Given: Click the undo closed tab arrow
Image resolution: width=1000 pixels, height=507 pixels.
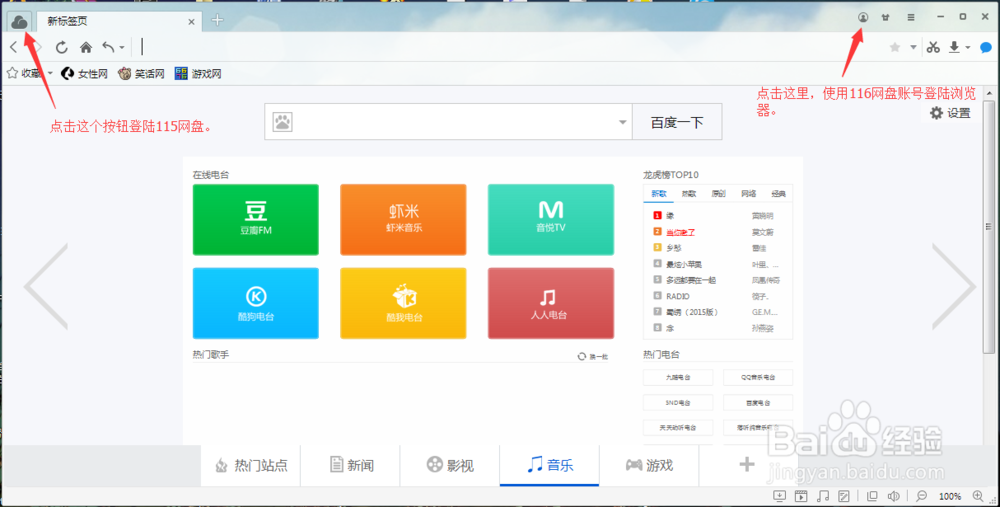Looking at the screenshot, I should (x=108, y=47).
